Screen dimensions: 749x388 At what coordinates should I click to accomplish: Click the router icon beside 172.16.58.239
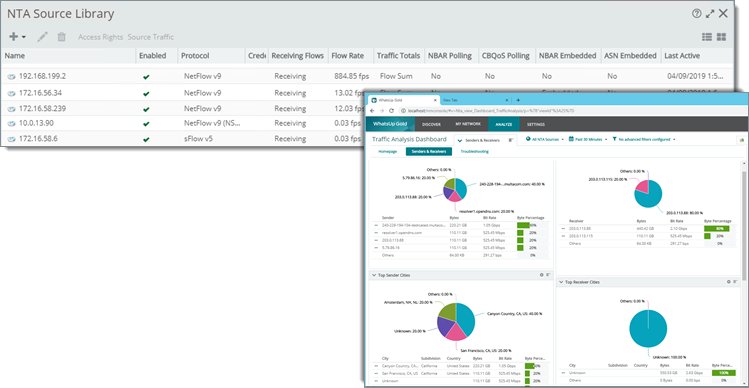coord(11,108)
